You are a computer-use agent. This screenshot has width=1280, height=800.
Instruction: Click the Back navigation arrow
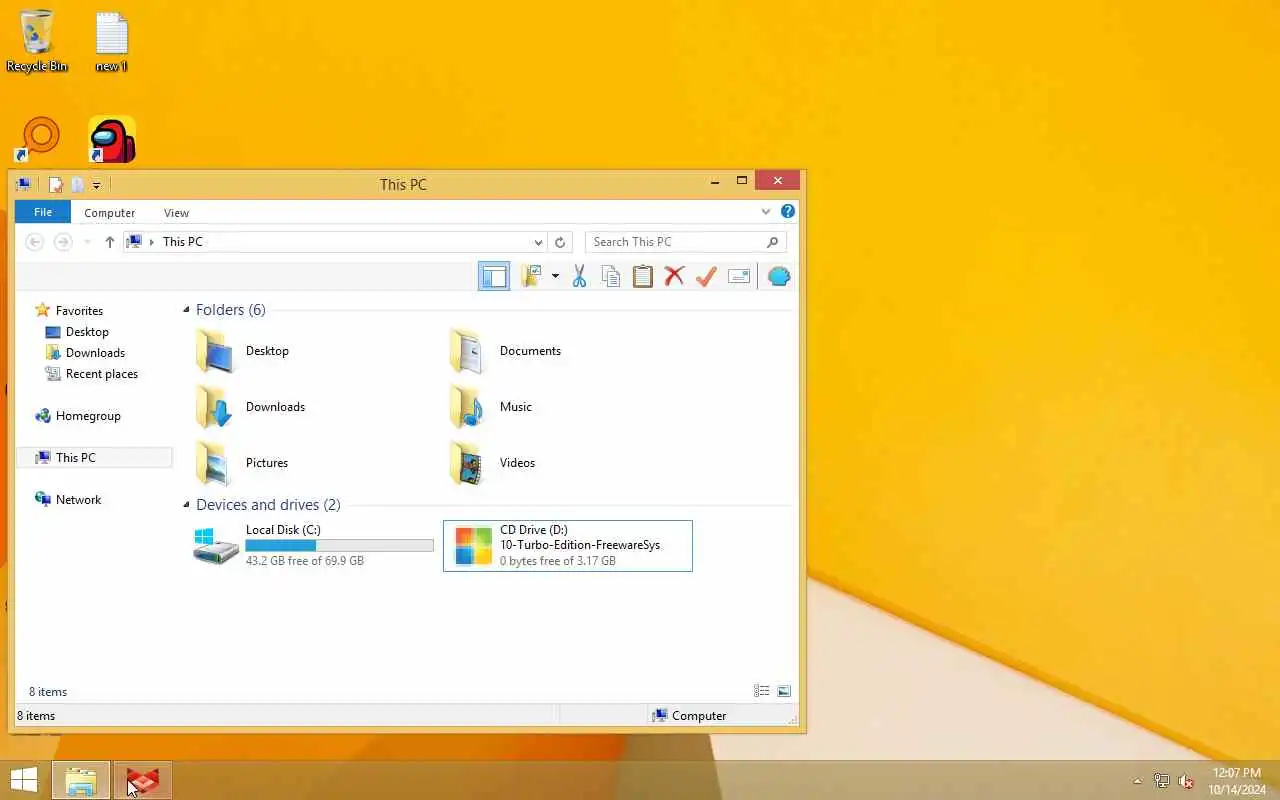click(34, 242)
